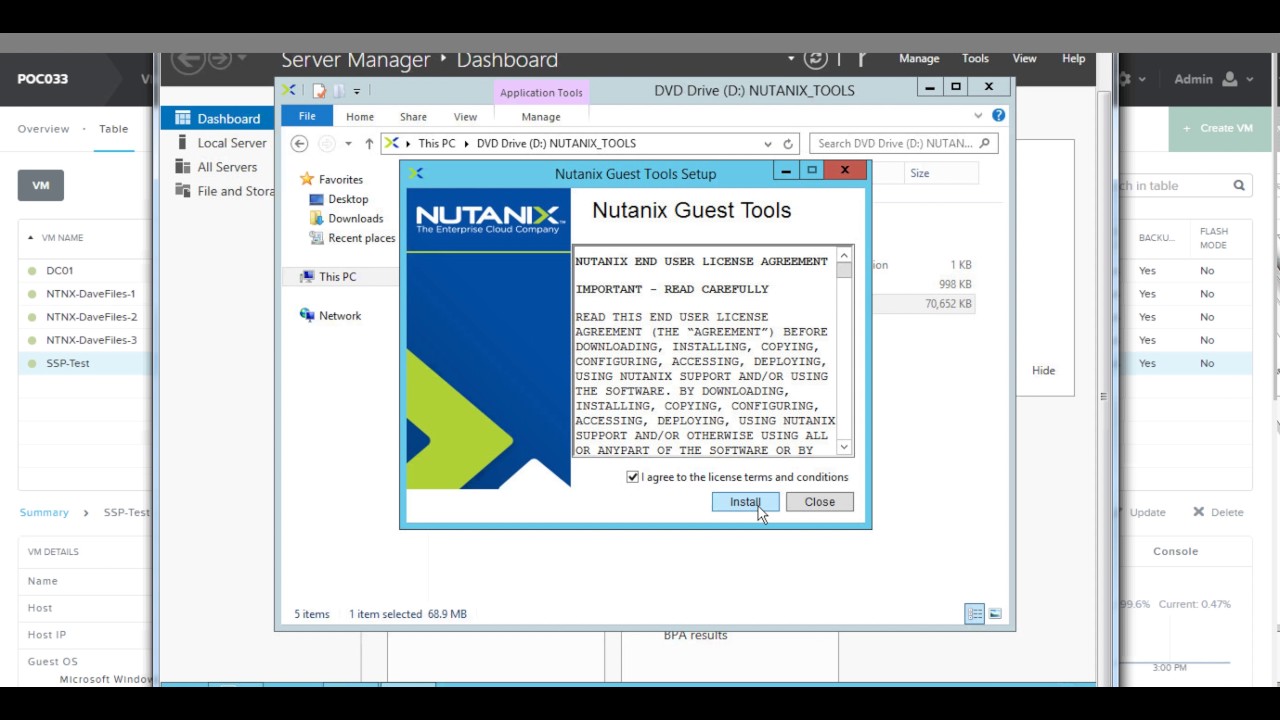1280x720 pixels.
Task: Open the Home ribbon tab in Explorer
Action: 360,117
